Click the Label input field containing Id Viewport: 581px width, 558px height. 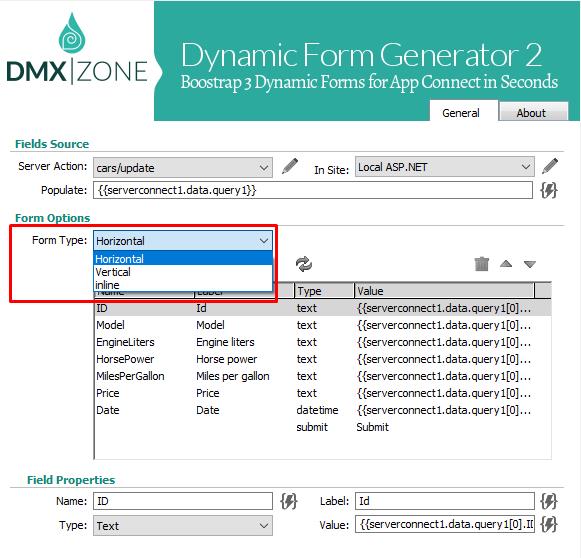pos(445,501)
